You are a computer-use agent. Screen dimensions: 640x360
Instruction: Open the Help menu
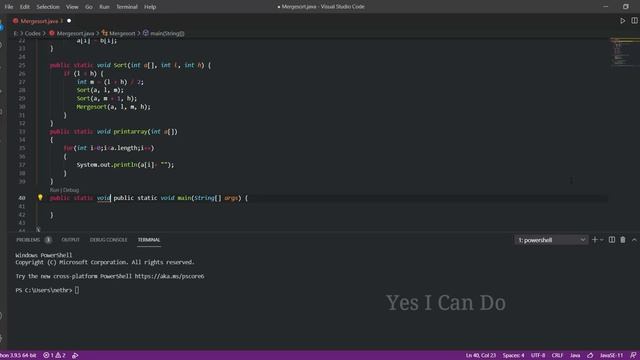150,7
